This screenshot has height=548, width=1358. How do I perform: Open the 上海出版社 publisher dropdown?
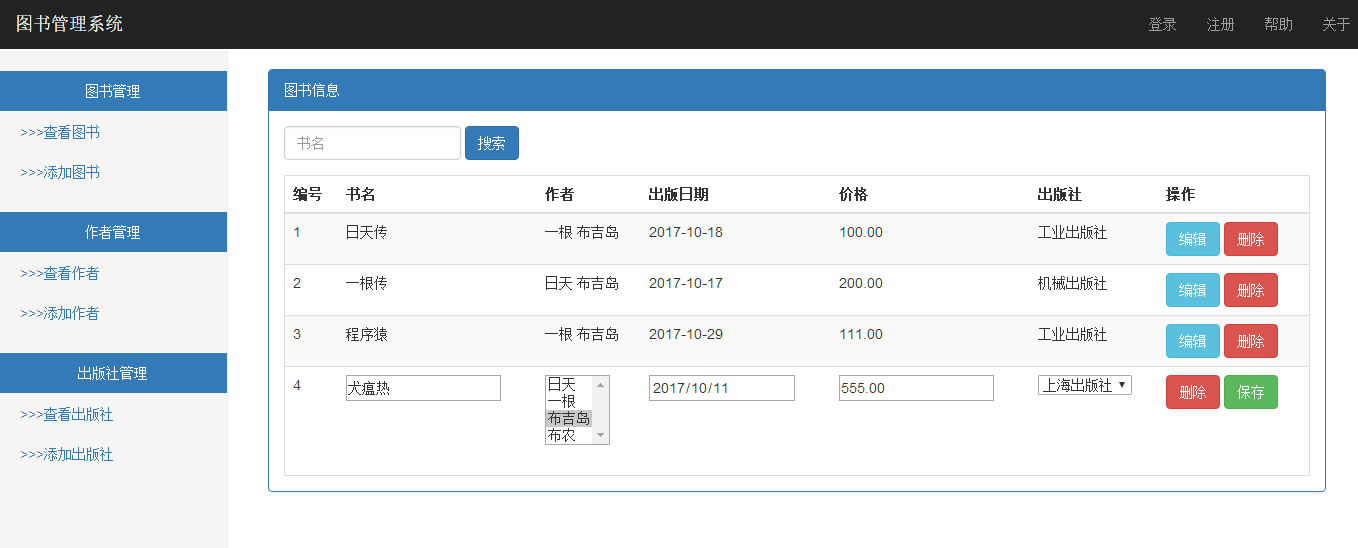click(x=1085, y=385)
